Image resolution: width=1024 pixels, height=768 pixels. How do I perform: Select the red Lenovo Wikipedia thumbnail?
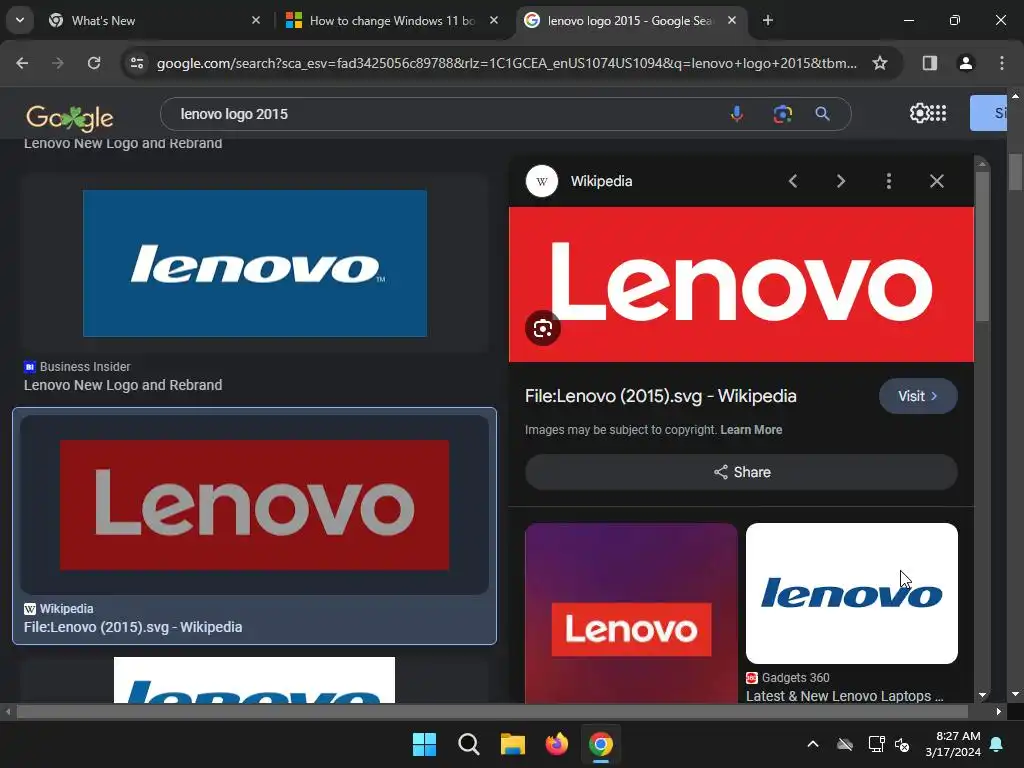click(x=255, y=505)
